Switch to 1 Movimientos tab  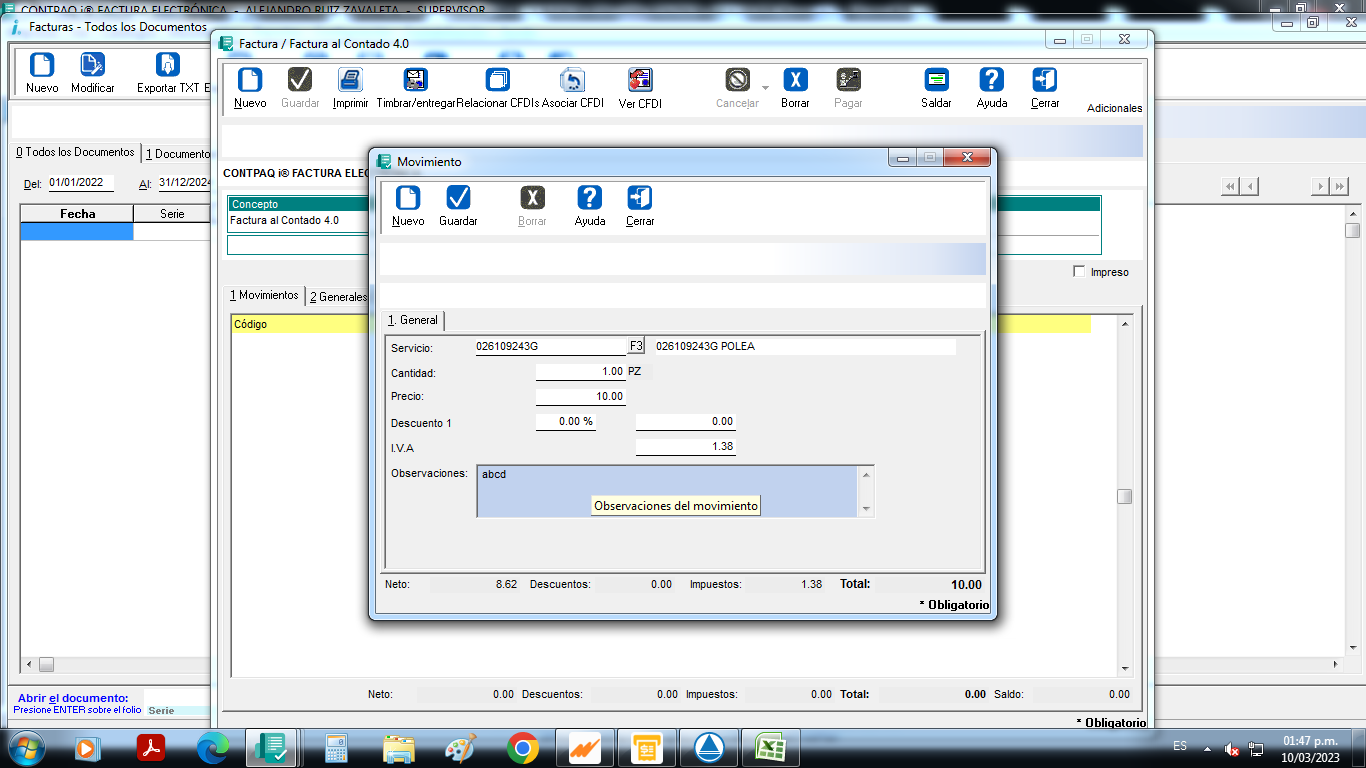(x=264, y=296)
